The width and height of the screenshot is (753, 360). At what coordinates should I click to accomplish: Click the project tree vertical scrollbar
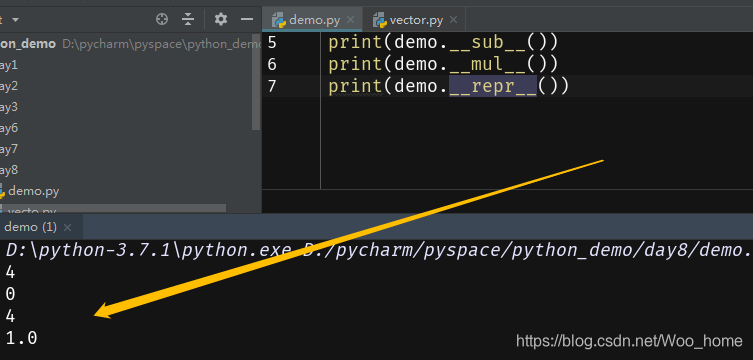[x=256, y=82]
